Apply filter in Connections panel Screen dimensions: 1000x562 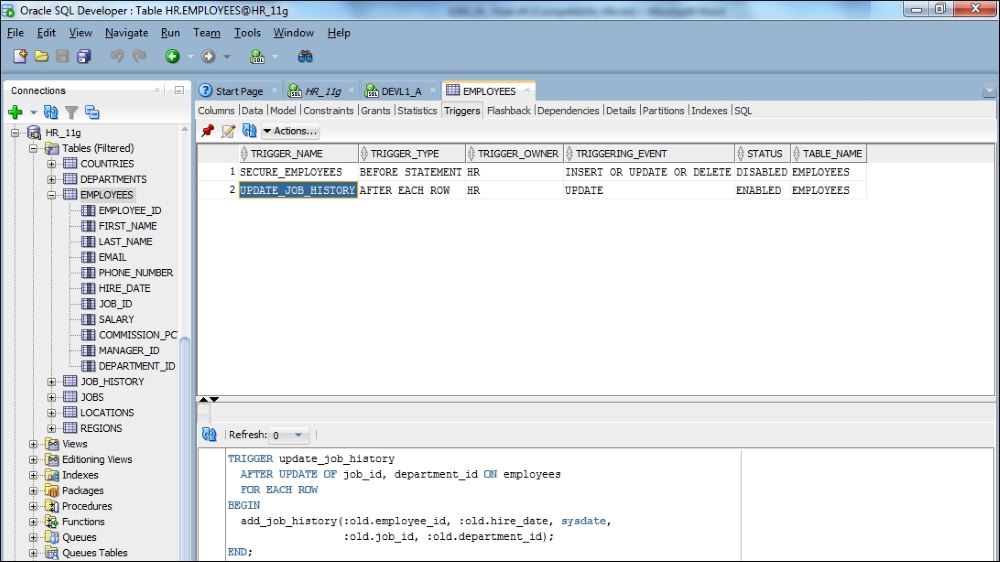click(71, 113)
